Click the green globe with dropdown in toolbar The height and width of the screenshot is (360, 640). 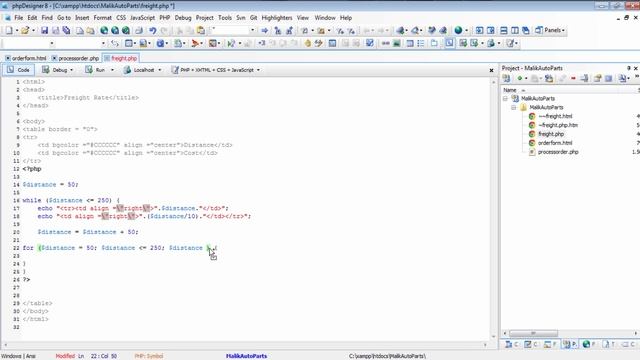[x=459, y=30]
